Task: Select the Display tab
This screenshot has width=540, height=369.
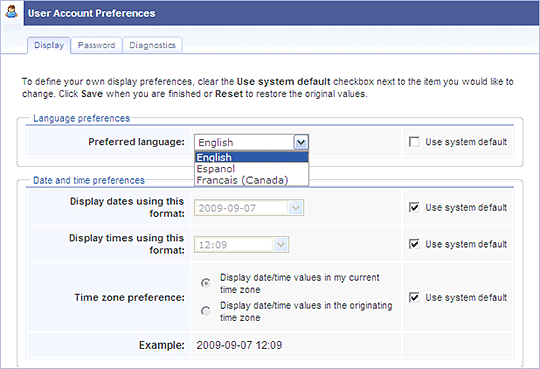Action: pos(49,45)
